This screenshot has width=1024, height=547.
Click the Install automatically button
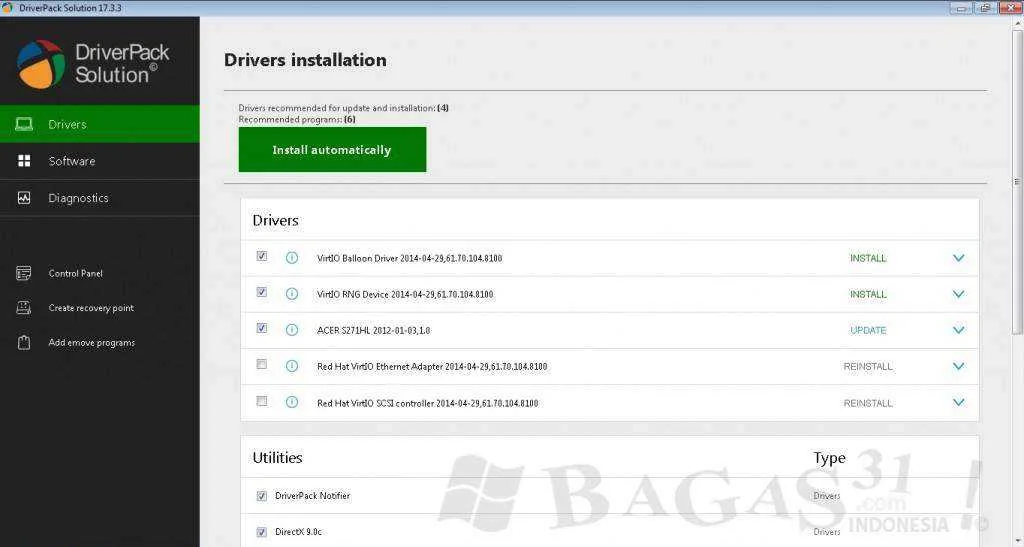(332, 149)
